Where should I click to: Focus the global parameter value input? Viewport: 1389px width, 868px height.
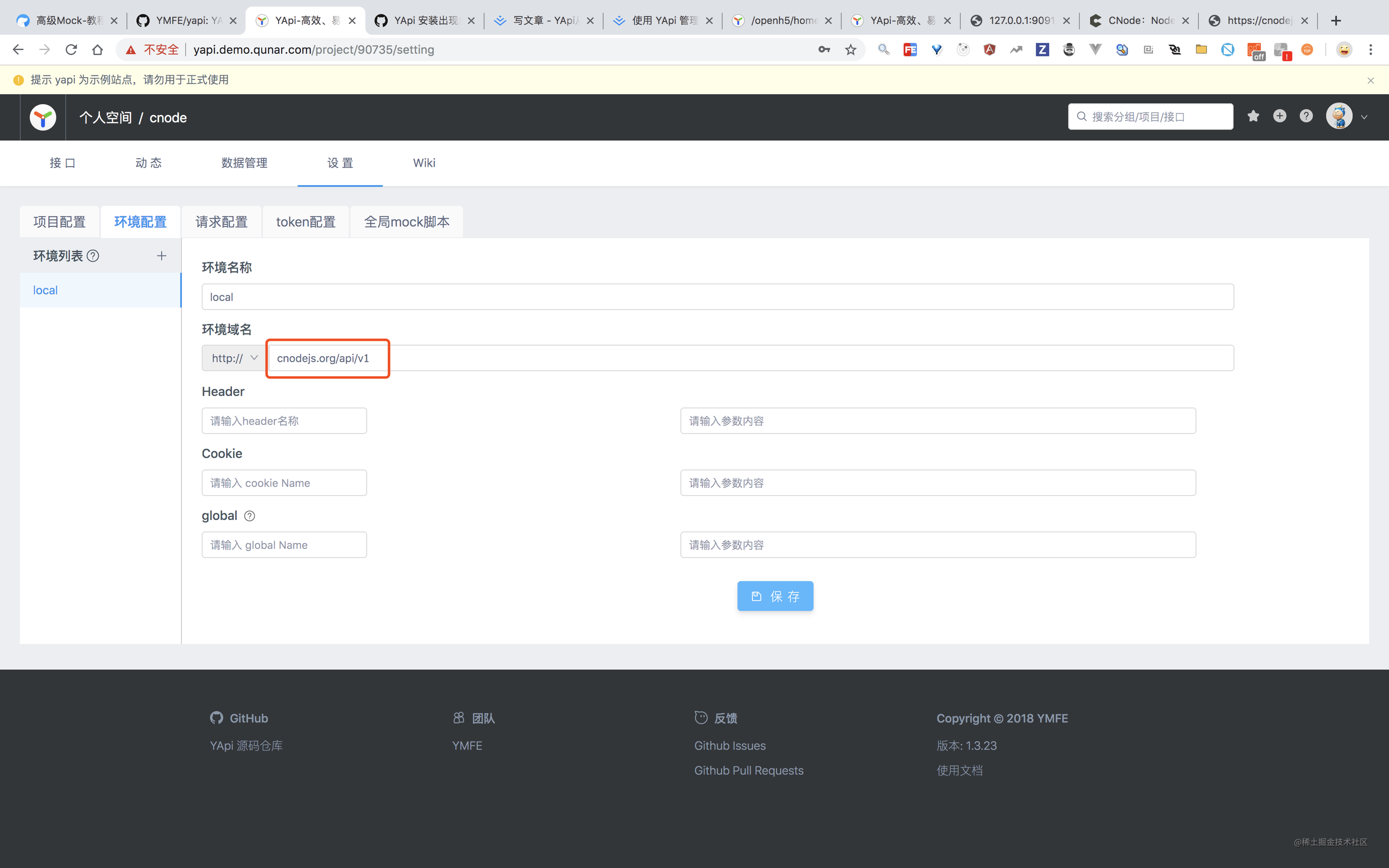coord(938,545)
